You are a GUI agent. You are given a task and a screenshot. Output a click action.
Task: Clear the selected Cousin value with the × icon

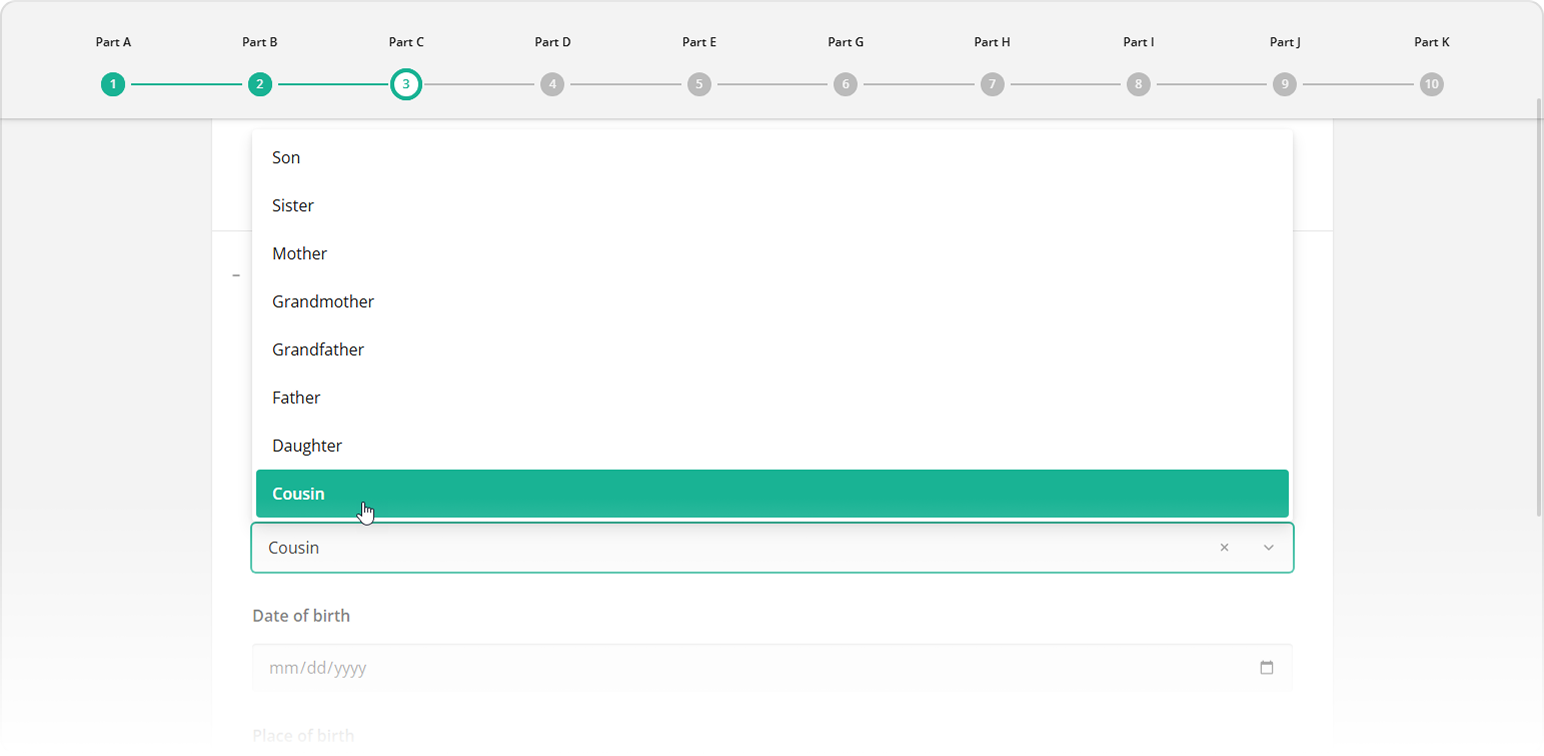1224,547
